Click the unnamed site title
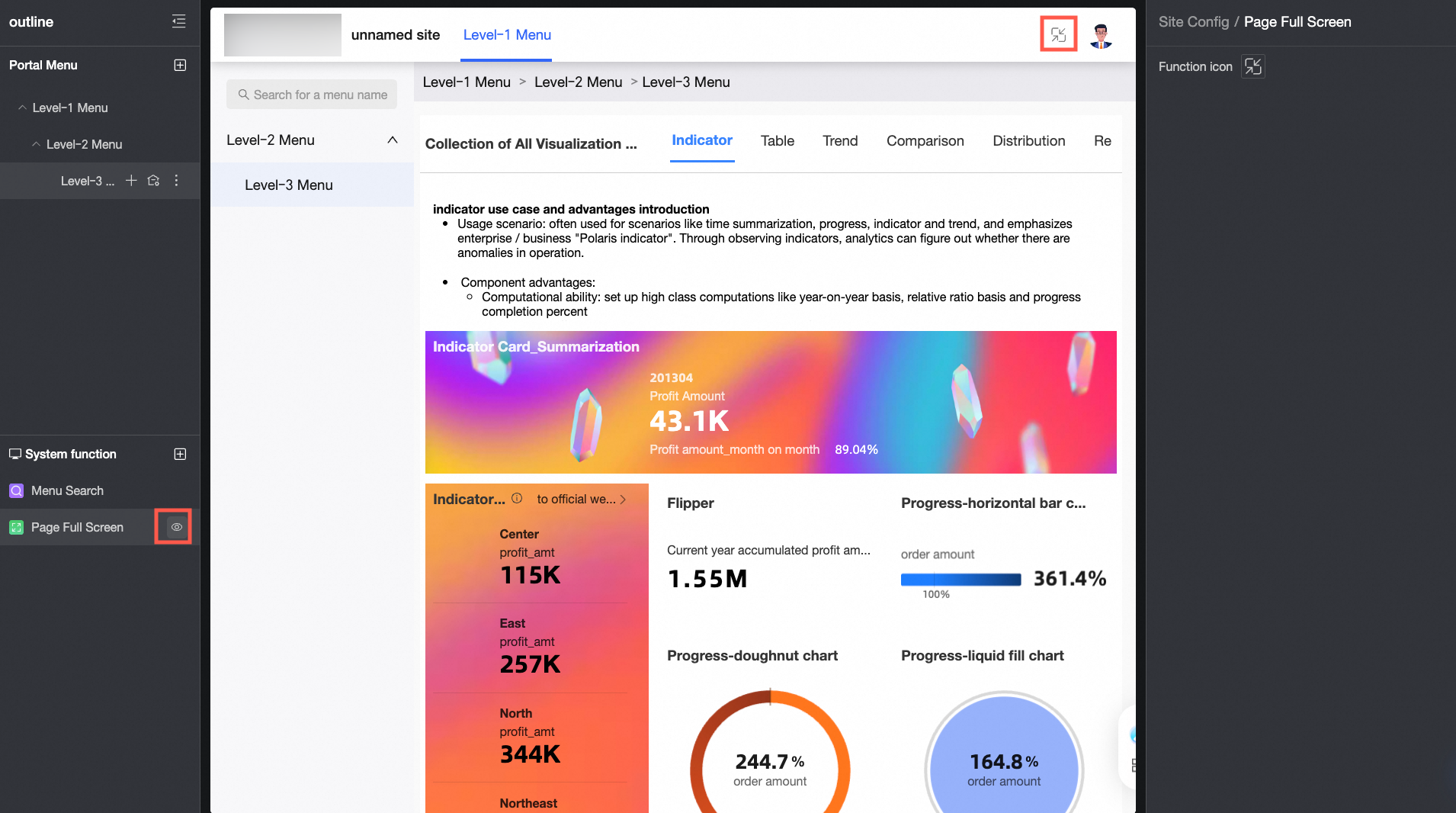Viewport: 1456px width, 813px height. coord(396,35)
